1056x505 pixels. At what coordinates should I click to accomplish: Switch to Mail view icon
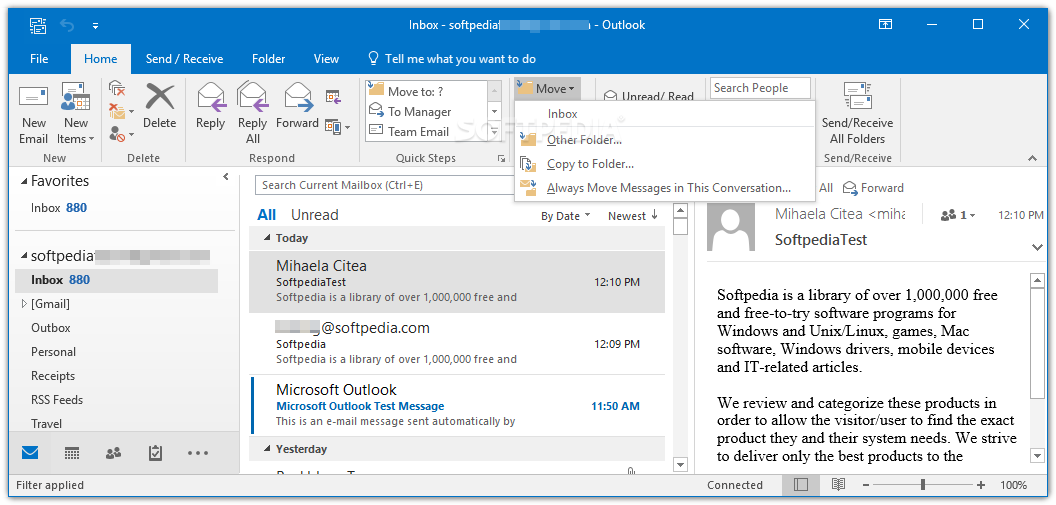point(30,452)
